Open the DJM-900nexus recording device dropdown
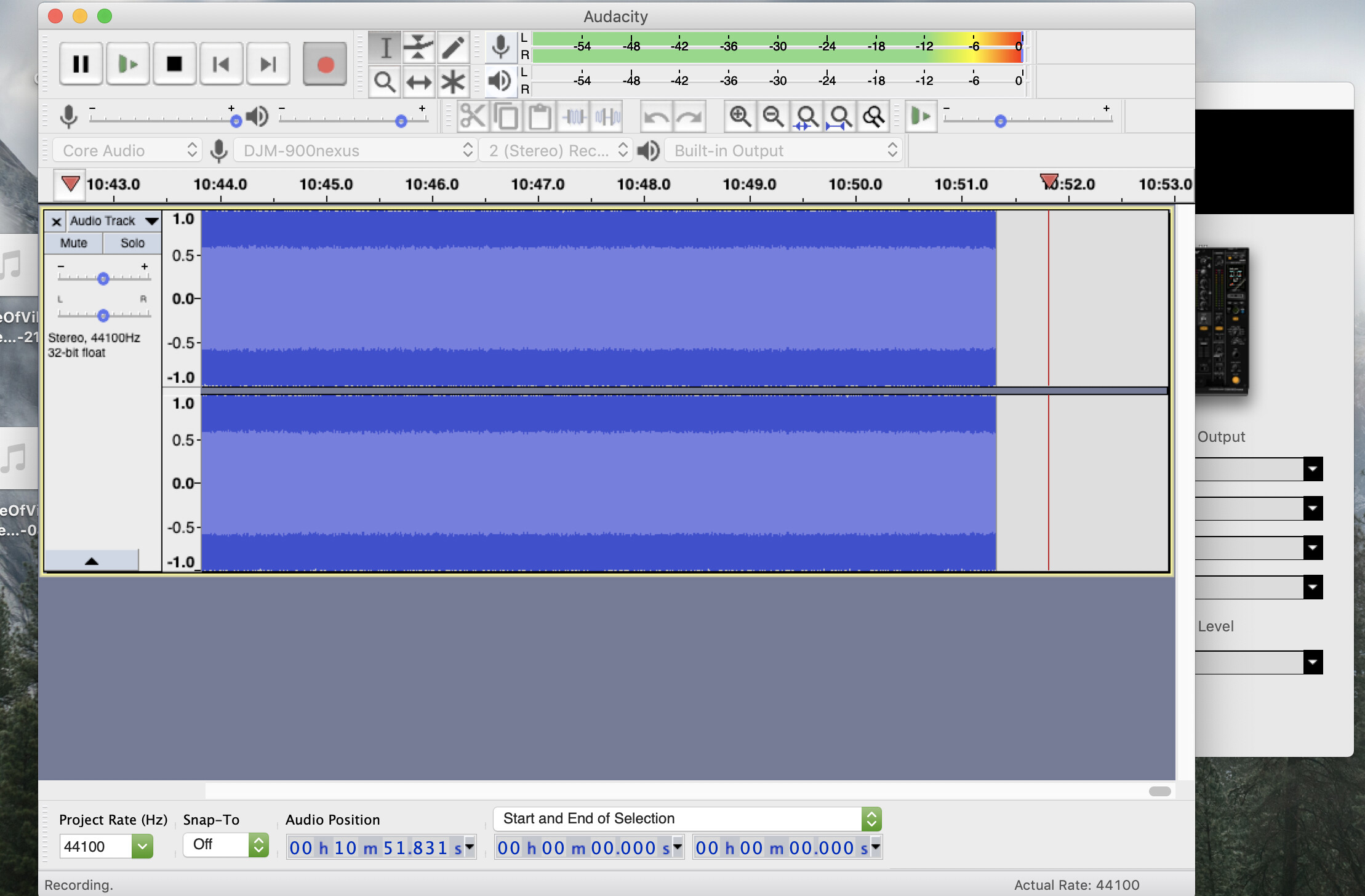 355,151
